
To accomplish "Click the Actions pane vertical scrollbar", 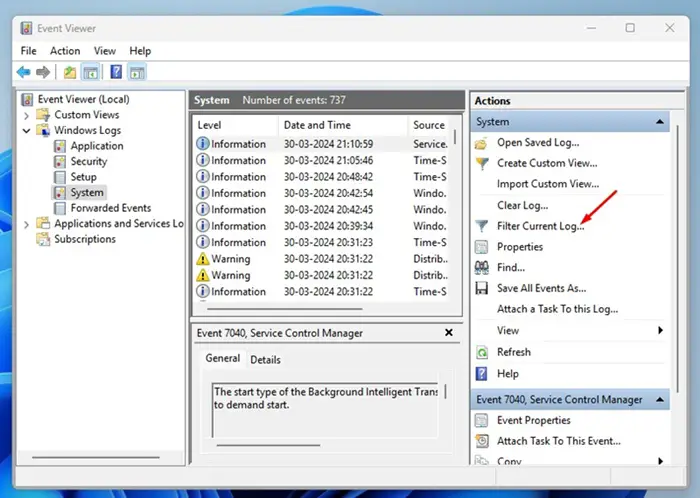I will pos(677,259).
